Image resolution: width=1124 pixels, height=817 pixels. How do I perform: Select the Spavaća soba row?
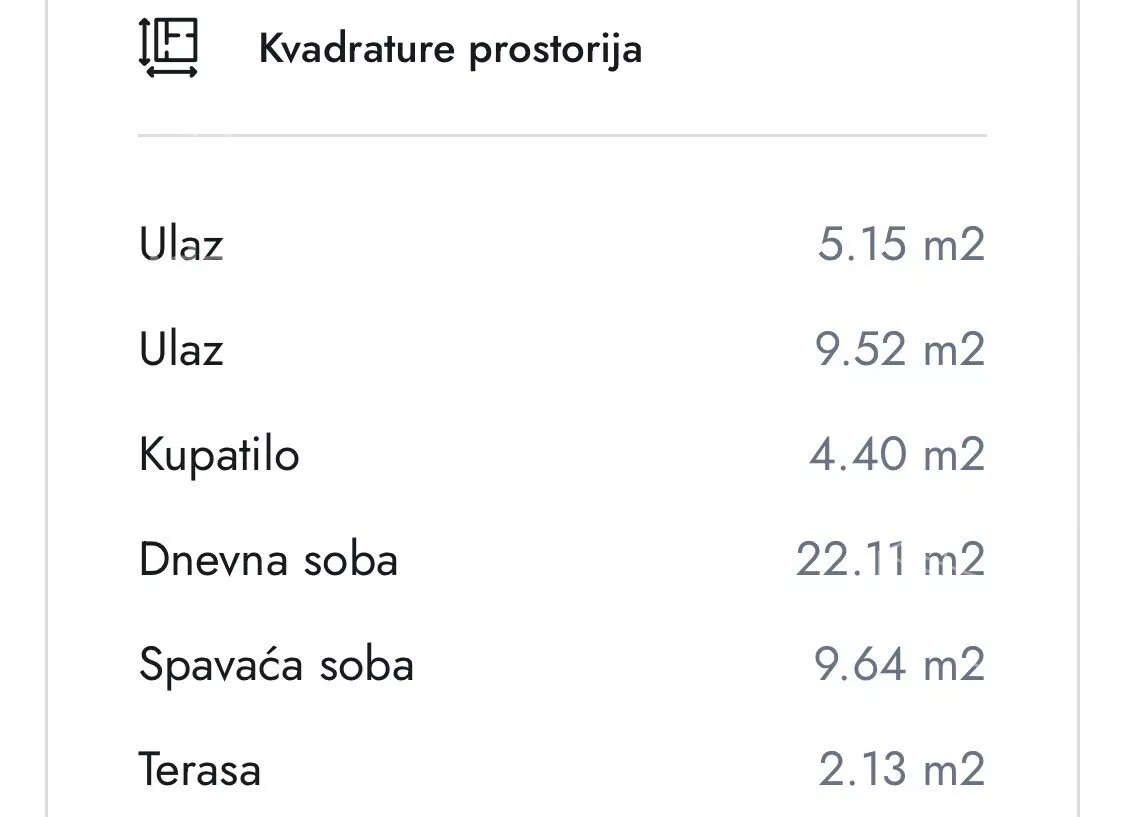pos(277,664)
